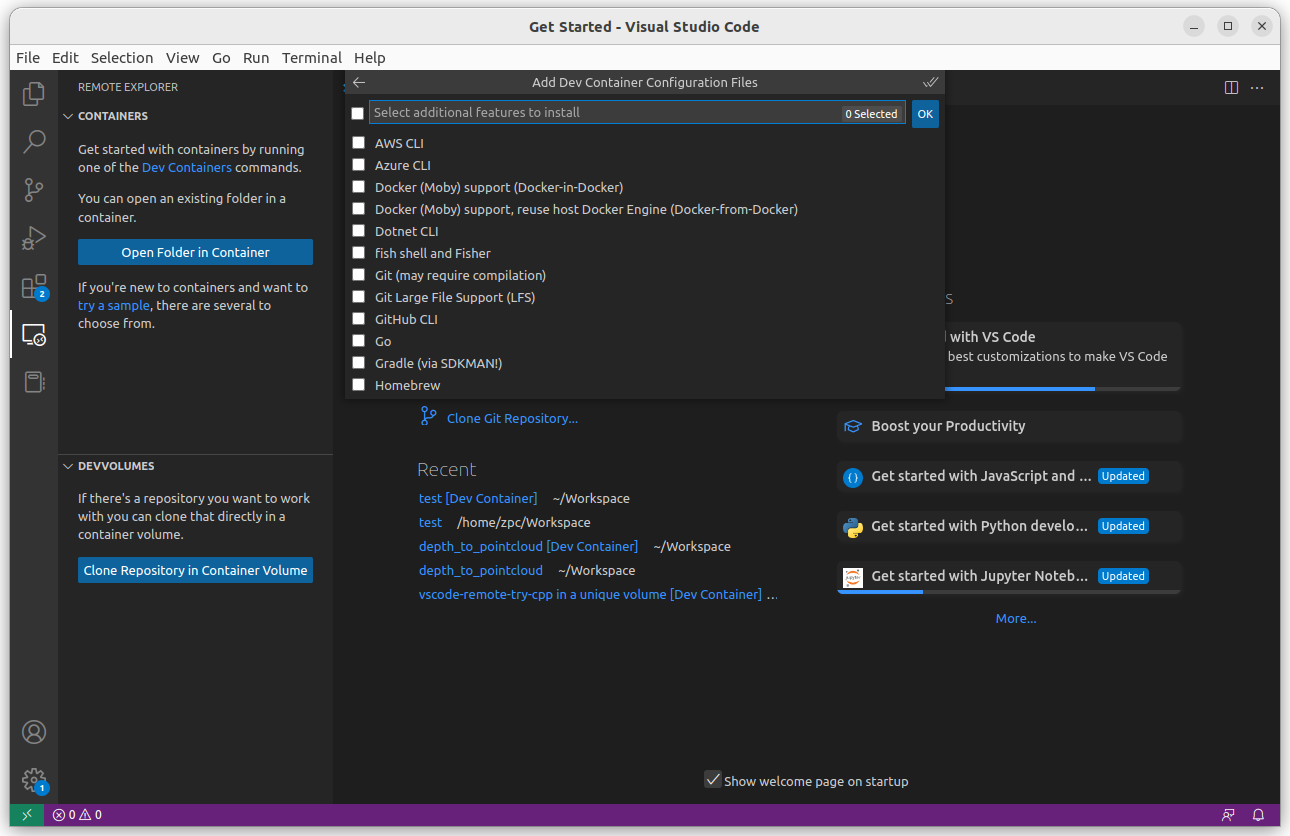This screenshot has height=836, width=1290.
Task: Open the Run menu
Action: pos(256,58)
